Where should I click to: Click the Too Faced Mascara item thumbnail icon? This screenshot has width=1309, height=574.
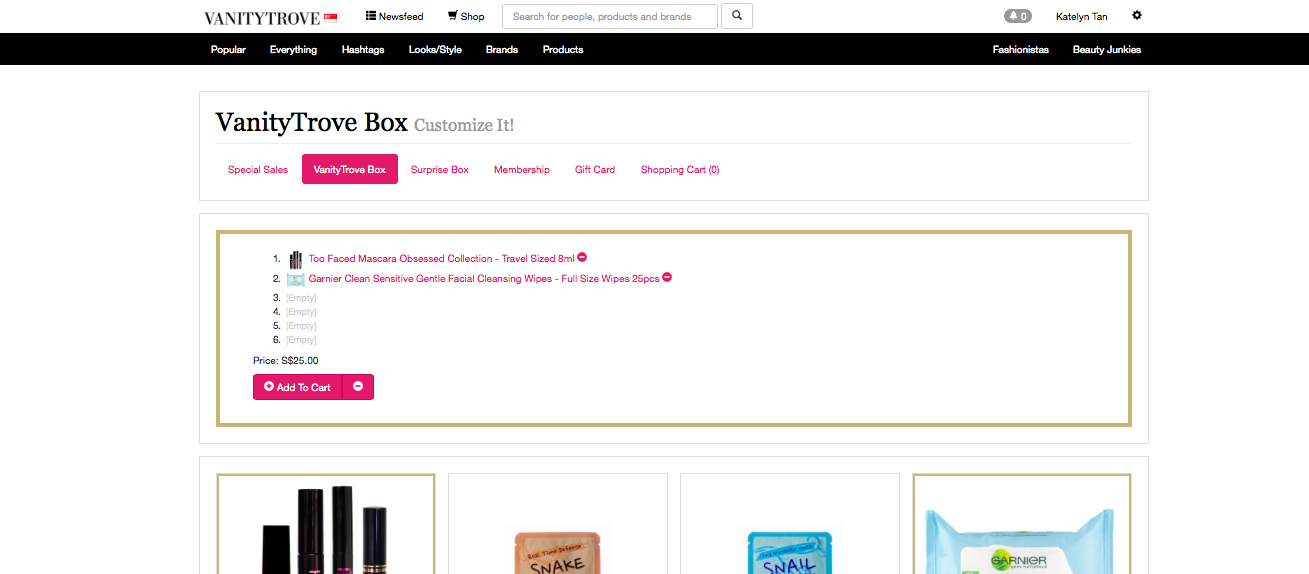[295, 259]
